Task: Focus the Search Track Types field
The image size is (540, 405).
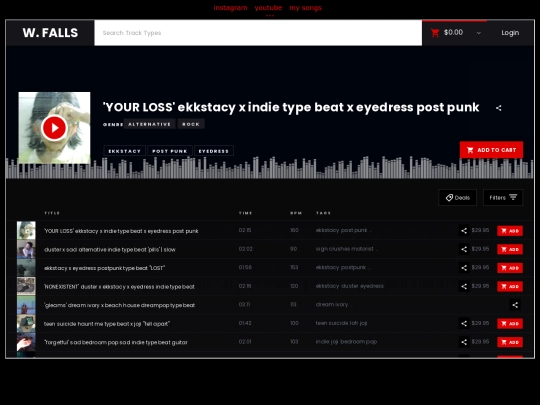Action: [x=258, y=33]
